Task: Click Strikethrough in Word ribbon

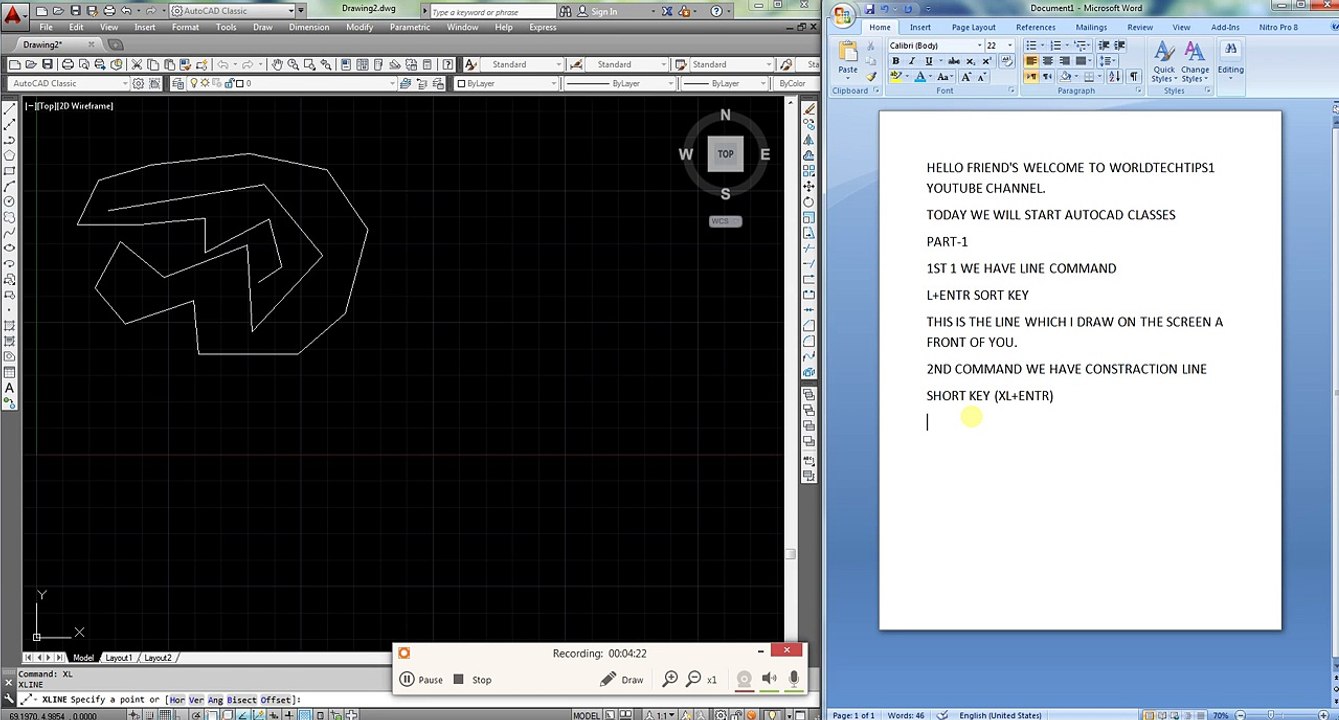Action: [954, 61]
